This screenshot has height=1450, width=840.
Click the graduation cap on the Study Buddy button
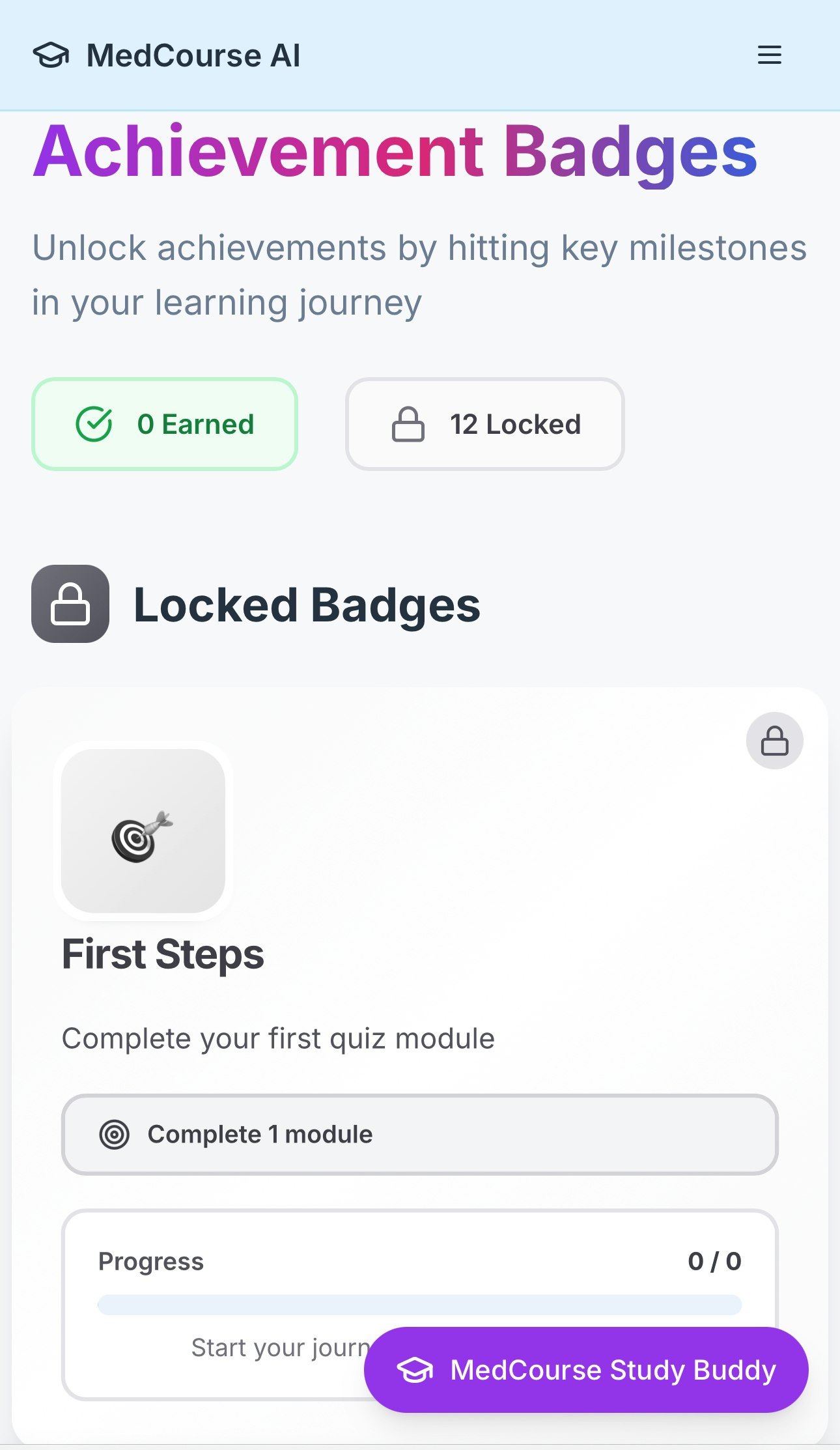[x=416, y=1370]
